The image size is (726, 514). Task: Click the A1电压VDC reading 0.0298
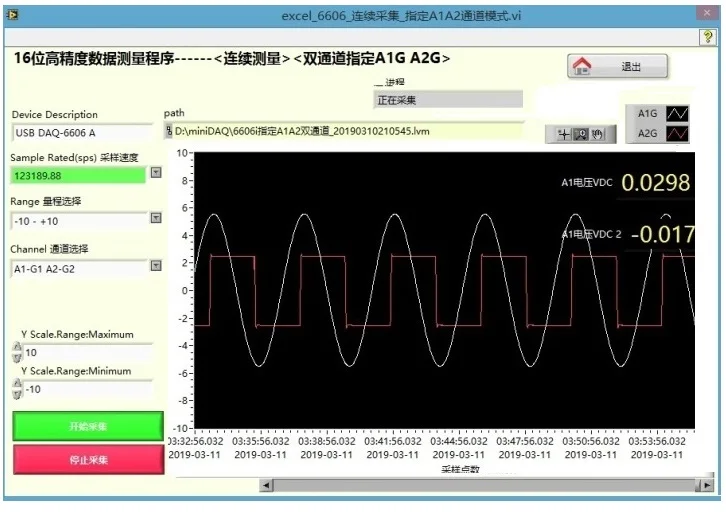(x=656, y=182)
